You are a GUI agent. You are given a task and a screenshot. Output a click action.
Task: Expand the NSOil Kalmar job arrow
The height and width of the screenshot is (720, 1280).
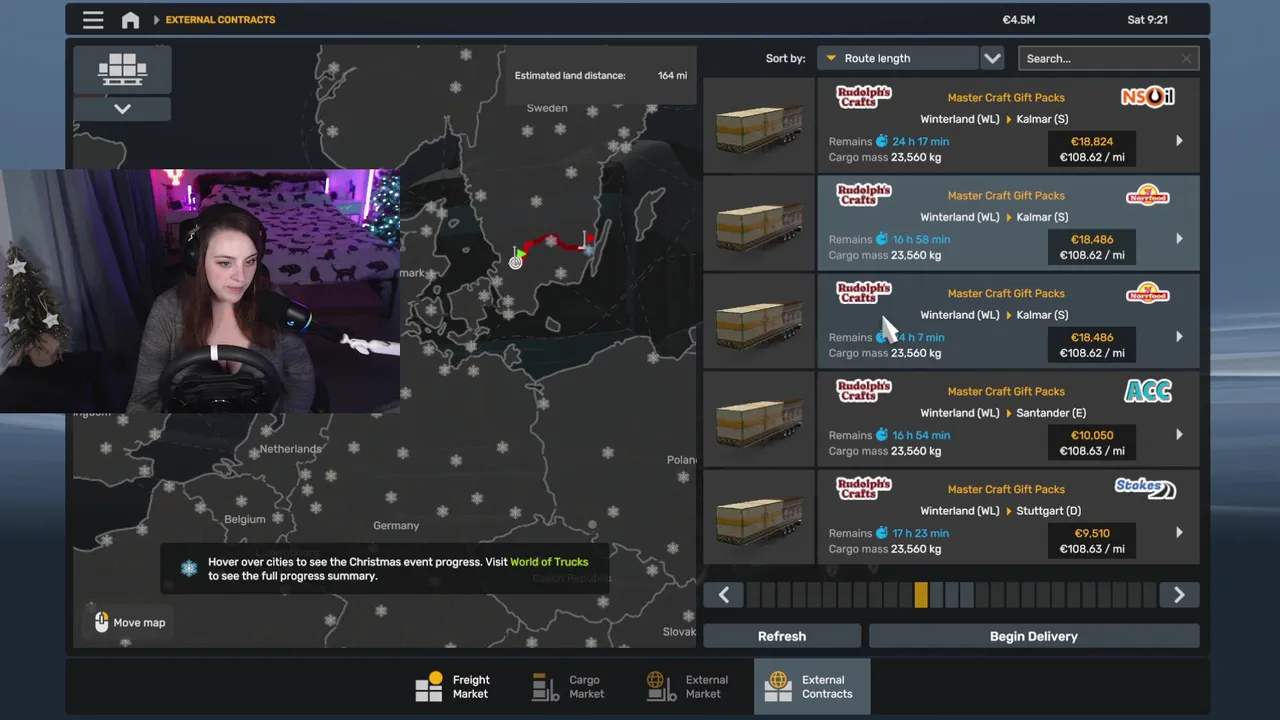point(1179,141)
